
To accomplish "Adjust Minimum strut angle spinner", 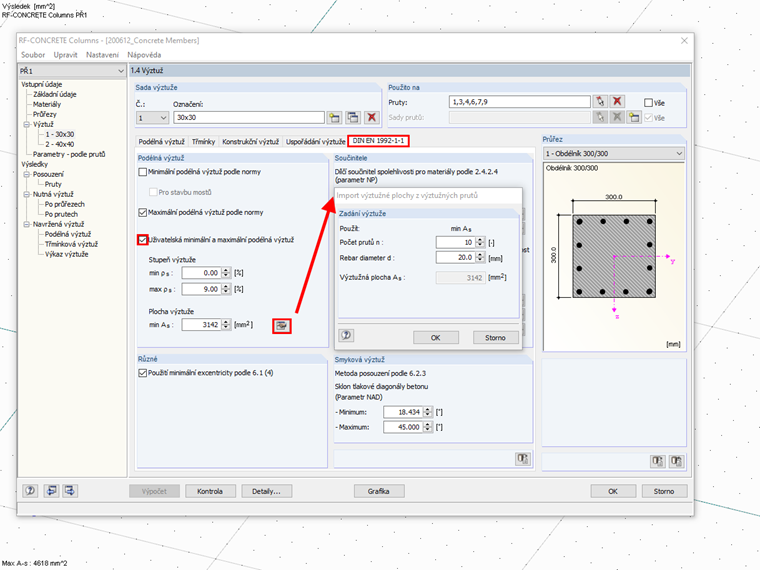I will coord(428,412).
